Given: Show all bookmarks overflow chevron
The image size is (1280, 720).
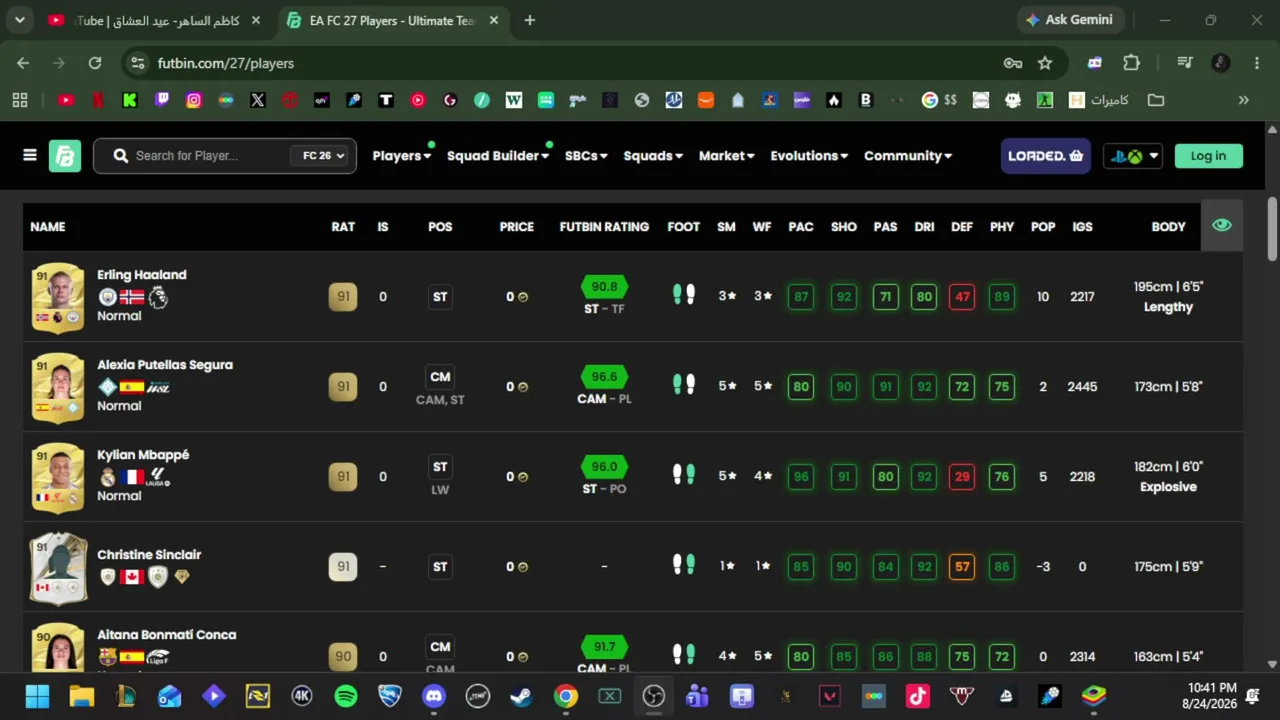Looking at the screenshot, I should click(x=1244, y=100).
